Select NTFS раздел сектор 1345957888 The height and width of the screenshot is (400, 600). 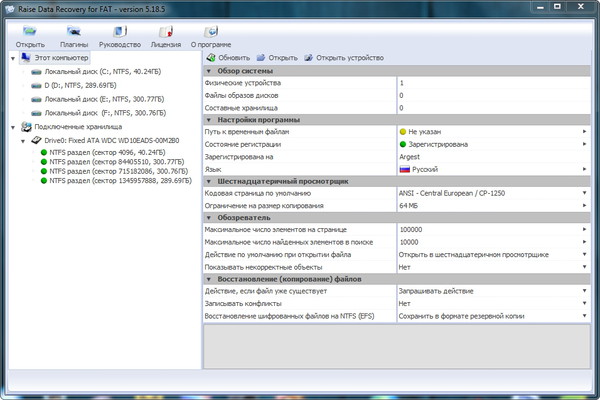(121, 181)
